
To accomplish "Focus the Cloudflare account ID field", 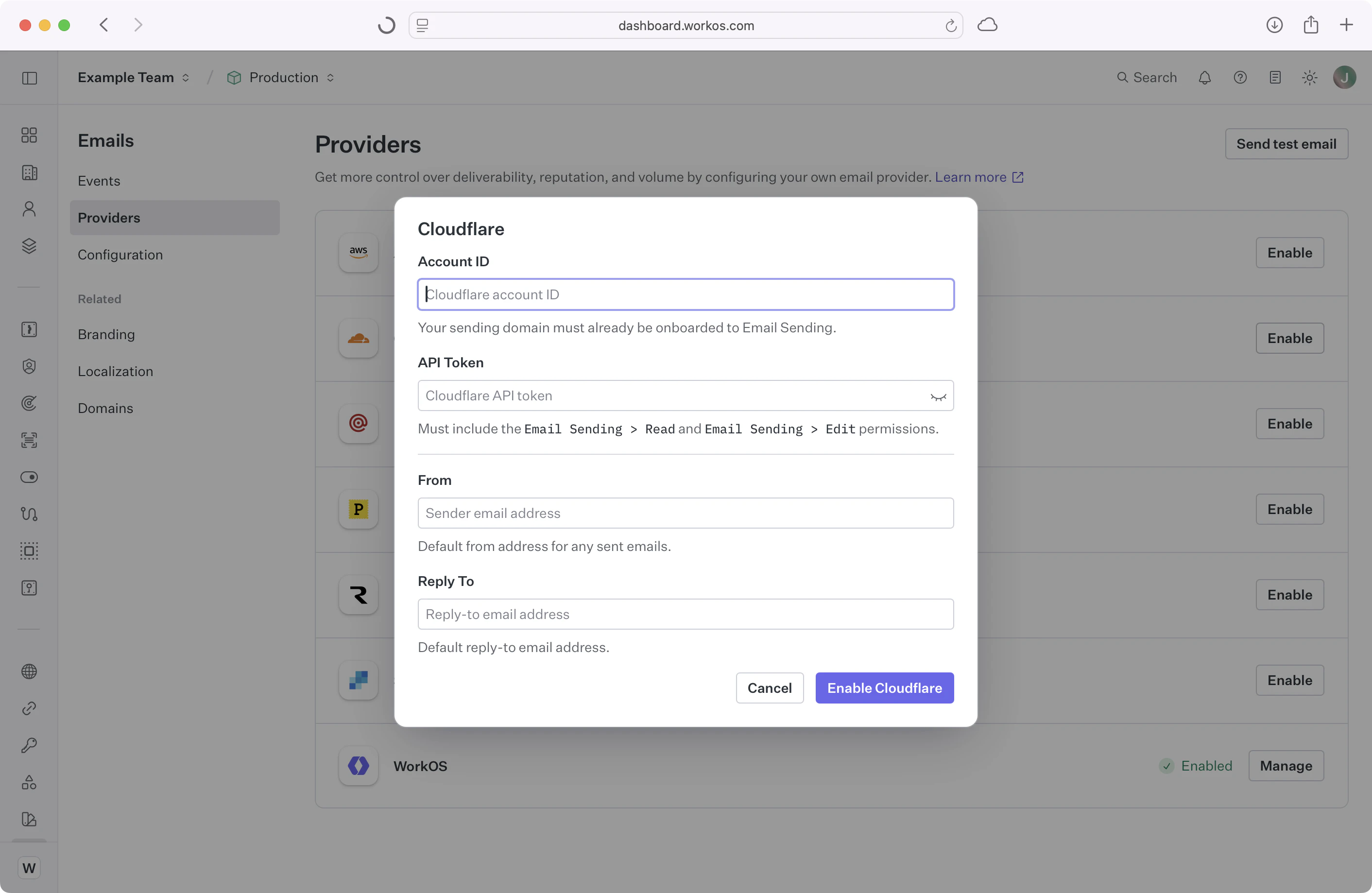I will point(686,294).
